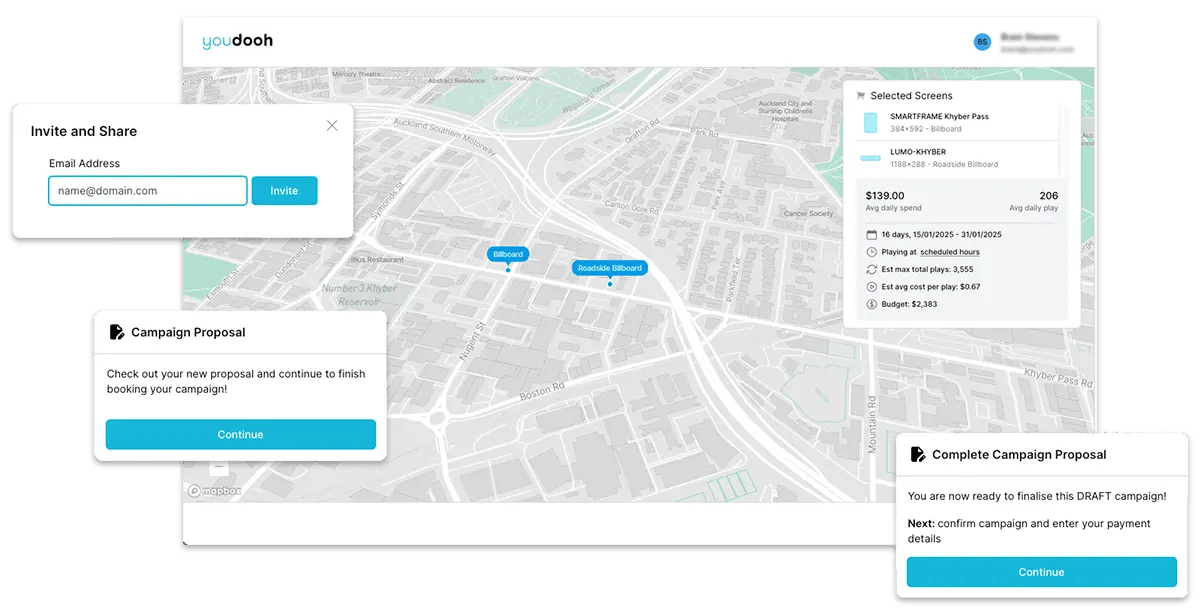The height and width of the screenshot is (613, 1200).
Task: Select the Billboard map marker
Action: coord(508,255)
